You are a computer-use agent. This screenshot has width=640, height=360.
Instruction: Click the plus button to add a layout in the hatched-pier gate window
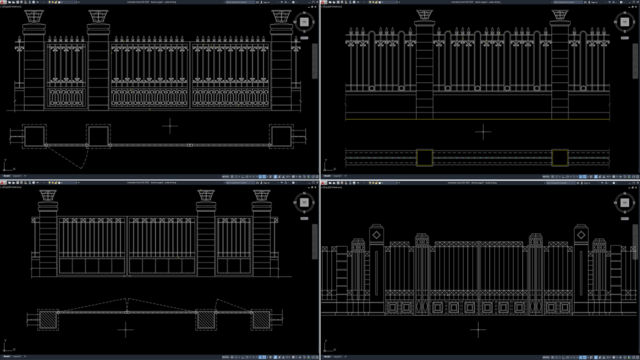24,357
